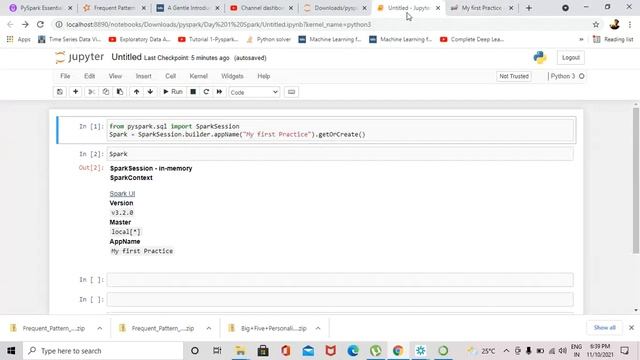
Task: Go forward in browser history
Action: (x=25, y=24)
